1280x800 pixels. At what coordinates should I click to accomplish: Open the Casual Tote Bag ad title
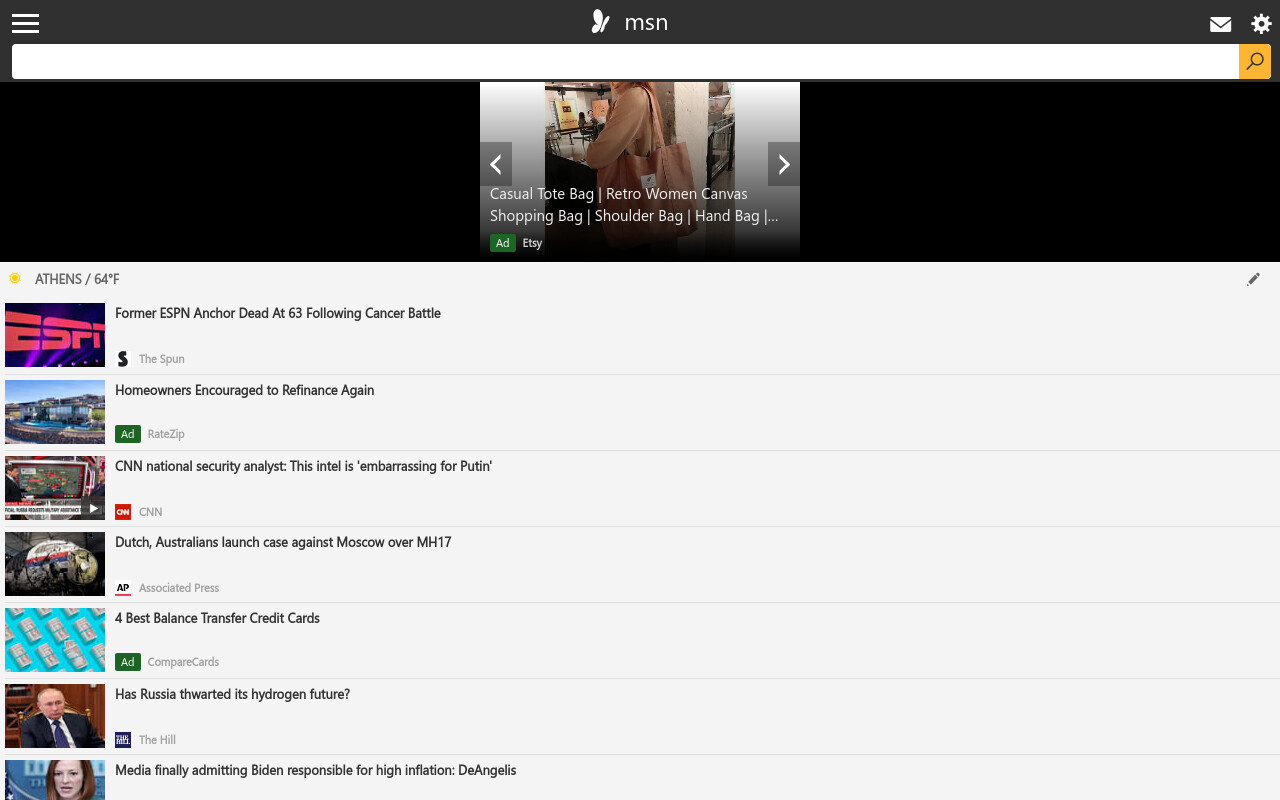click(634, 205)
